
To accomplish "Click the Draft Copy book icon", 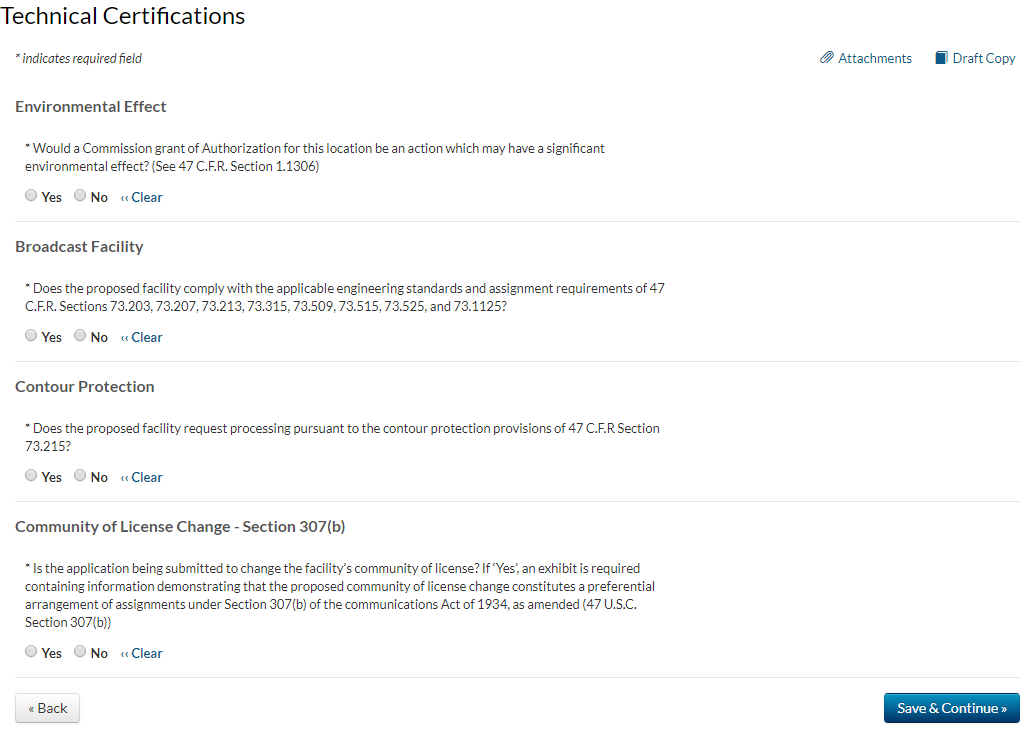I will coord(941,58).
